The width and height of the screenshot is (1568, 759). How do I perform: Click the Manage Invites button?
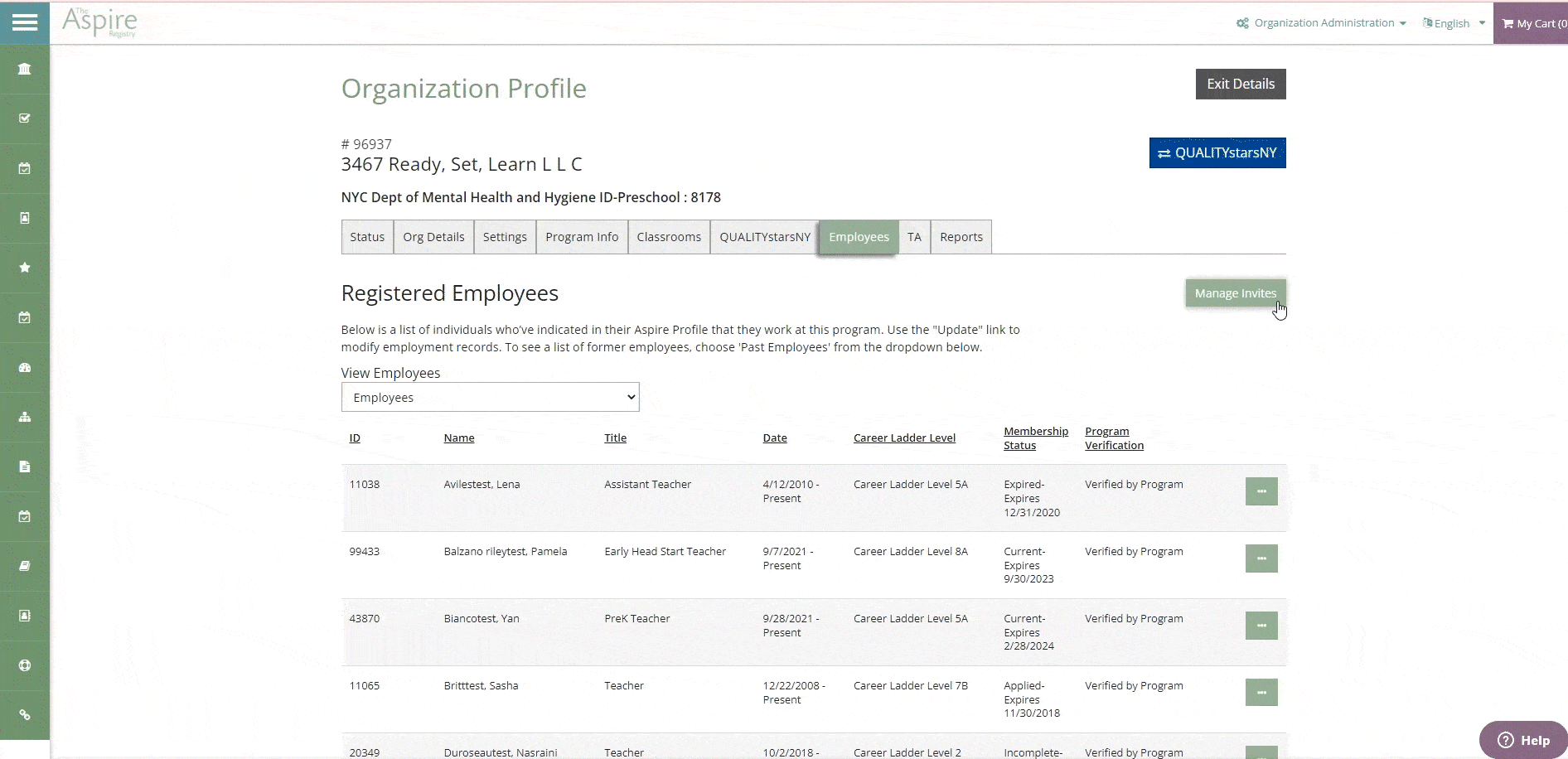[1235, 293]
